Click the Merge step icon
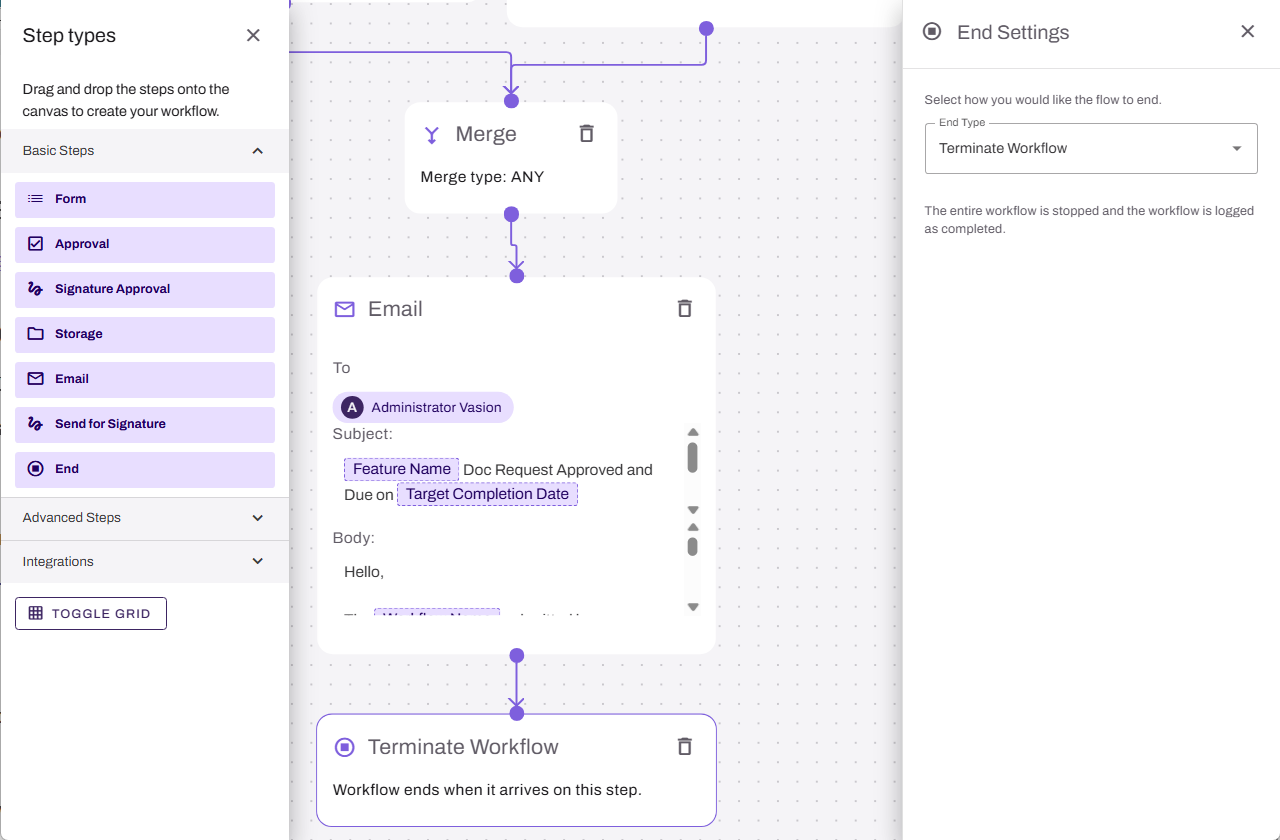This screenshot has height=840, width=1280. pos(432,135)
